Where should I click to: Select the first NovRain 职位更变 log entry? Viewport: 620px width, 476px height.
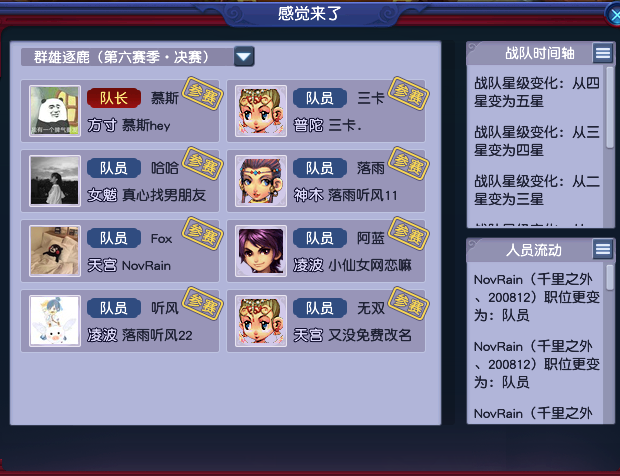pos(537,297)
